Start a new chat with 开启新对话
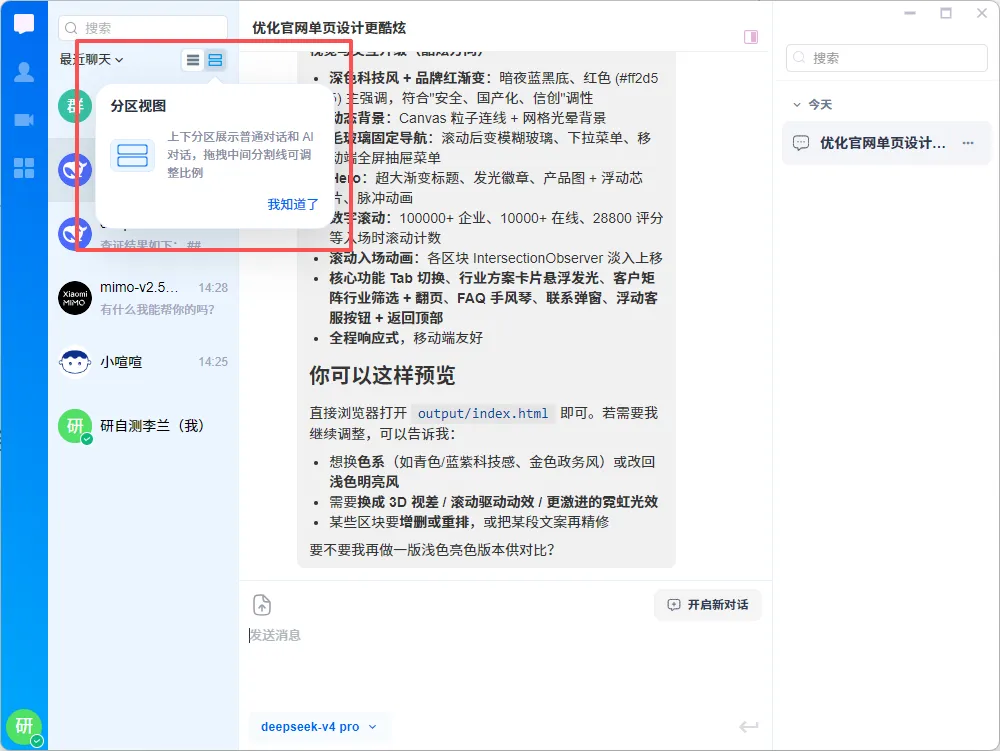 [x=708, y=604]
